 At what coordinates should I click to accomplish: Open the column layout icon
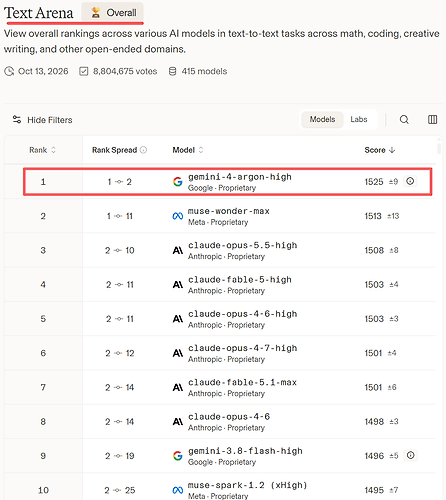[x=432, y=119]
